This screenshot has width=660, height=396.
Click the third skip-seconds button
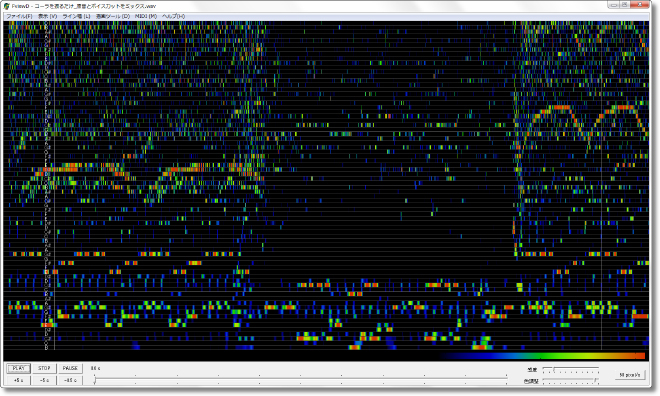point(70,380)
